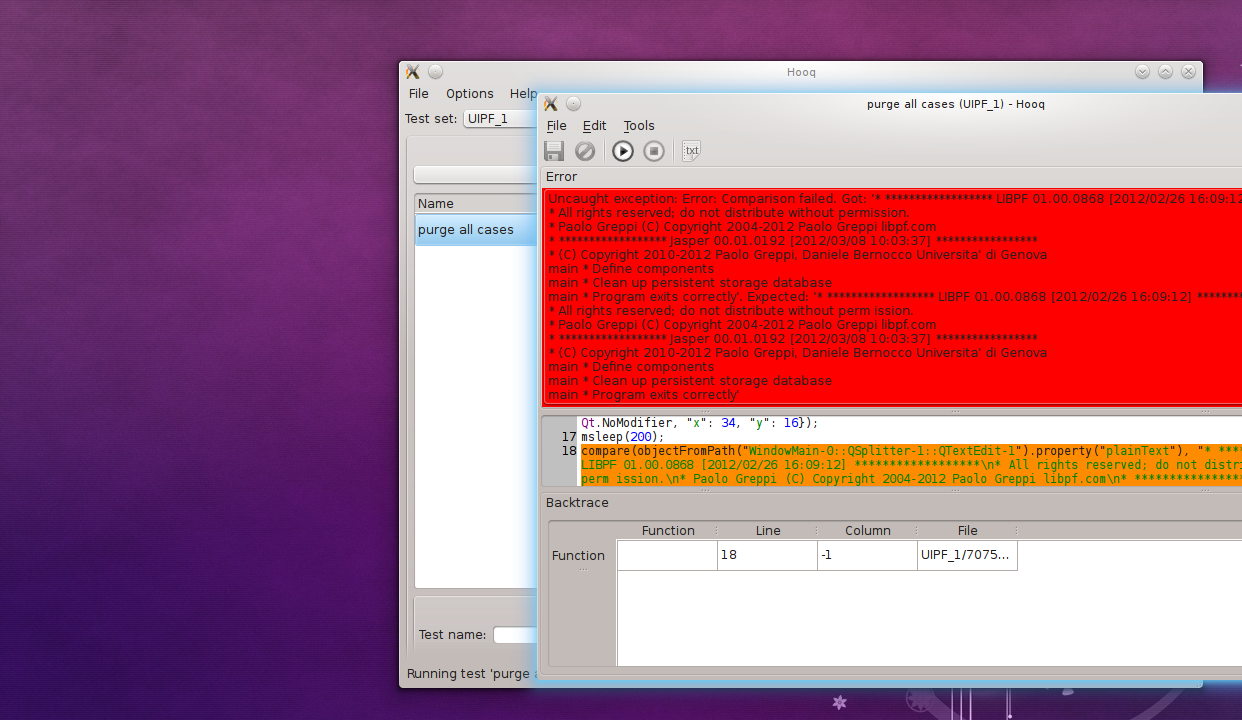This screenshot has width=1242, height=720.
Task: Select the UIPF_1/7075... file cell
Action: [x=966, y=555]
